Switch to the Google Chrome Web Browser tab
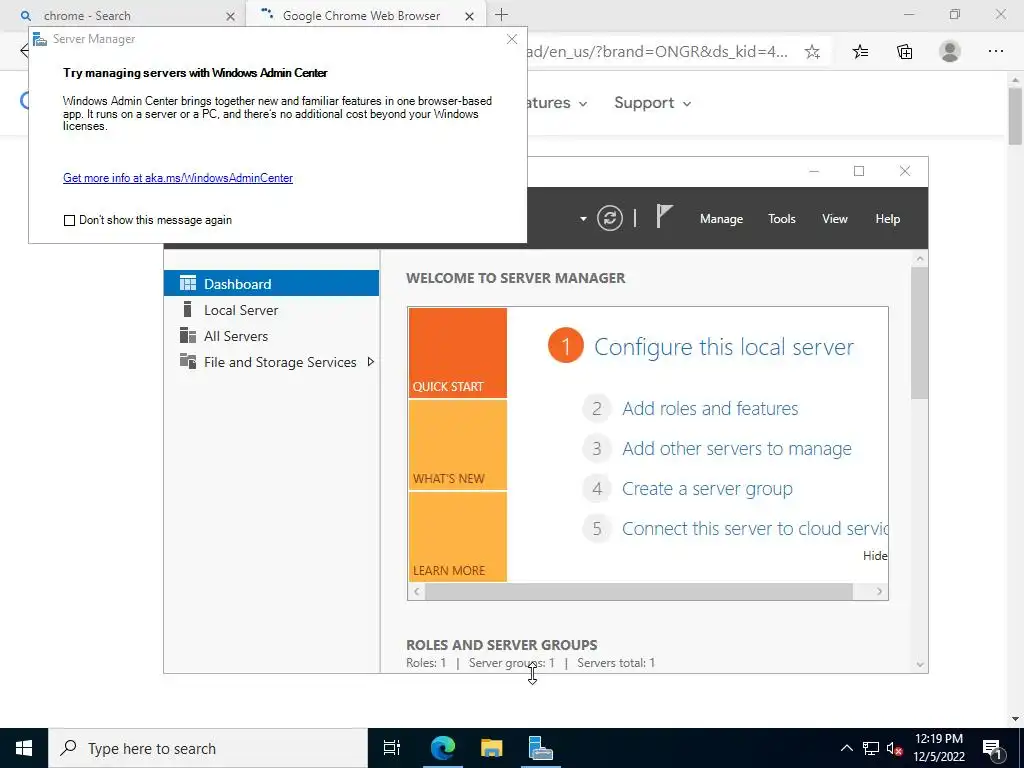Image resolution: width=1024 pixels, height=768 pixels. [366, 16]
